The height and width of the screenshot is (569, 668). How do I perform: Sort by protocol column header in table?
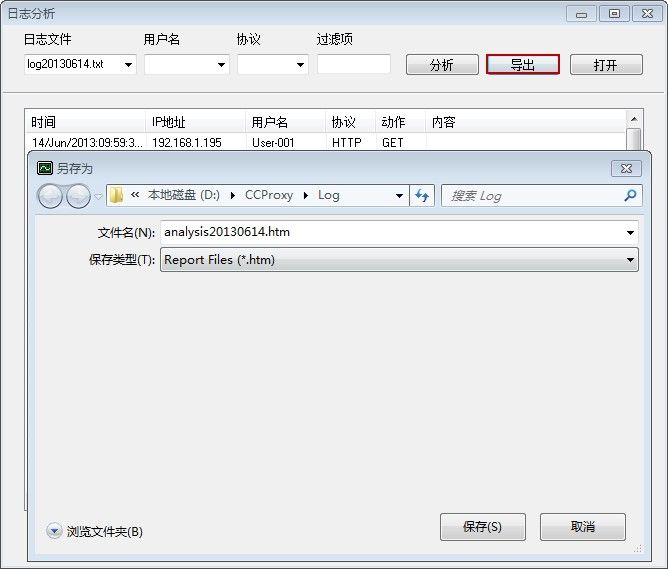coord(350,122)
